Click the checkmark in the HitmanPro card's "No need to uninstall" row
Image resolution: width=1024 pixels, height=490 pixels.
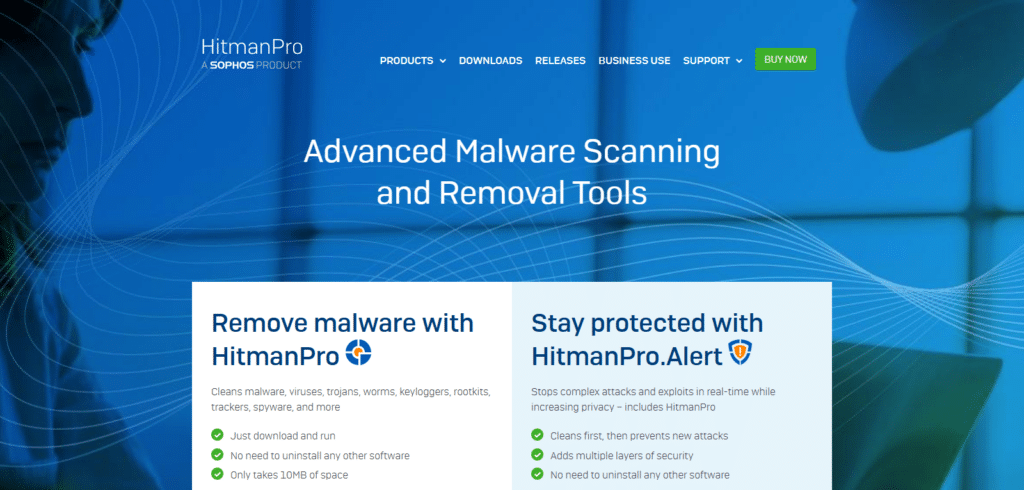tap(217, 455)
